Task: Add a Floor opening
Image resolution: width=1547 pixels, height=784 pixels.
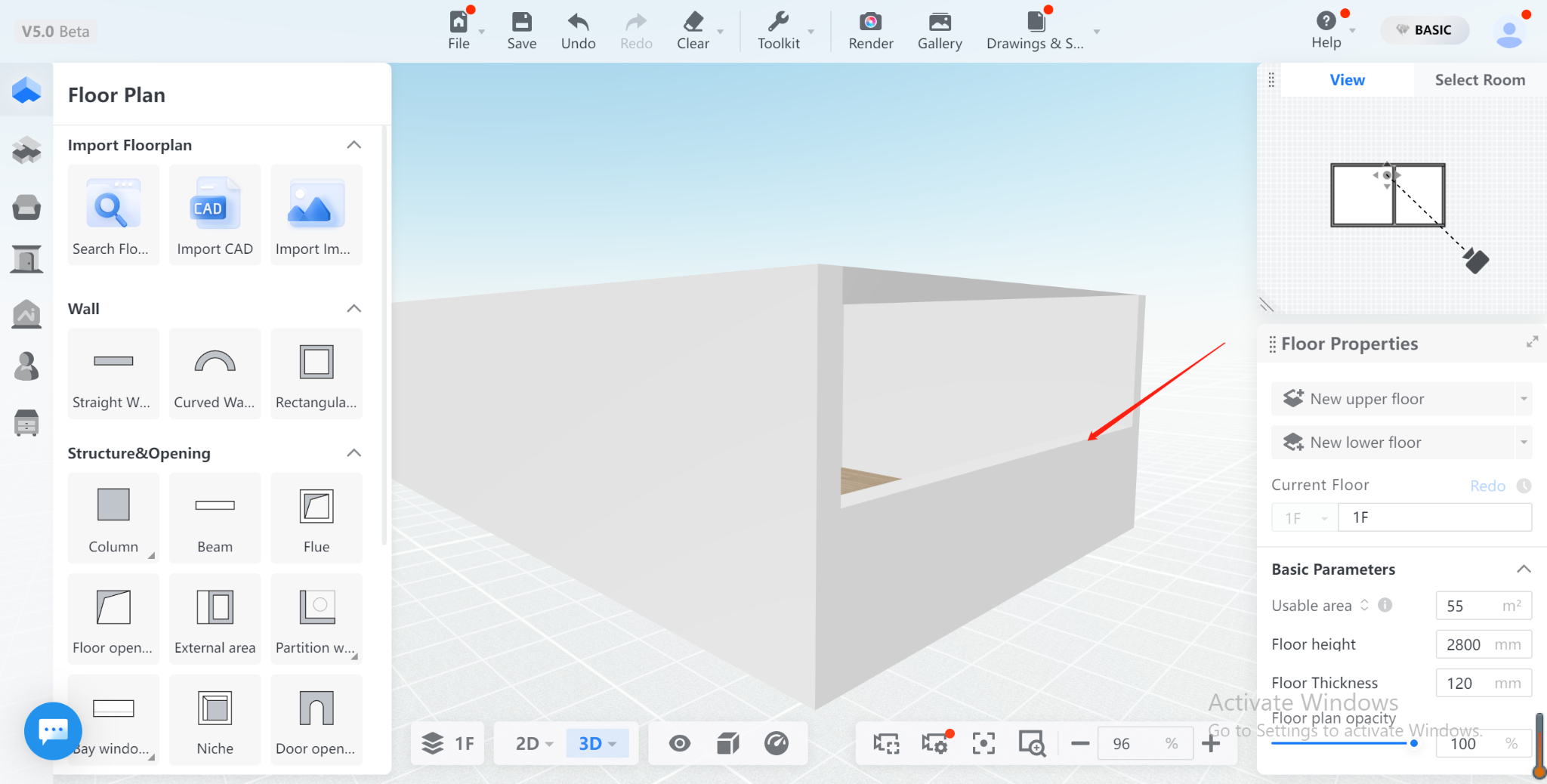Action: (x=113, y=619)
